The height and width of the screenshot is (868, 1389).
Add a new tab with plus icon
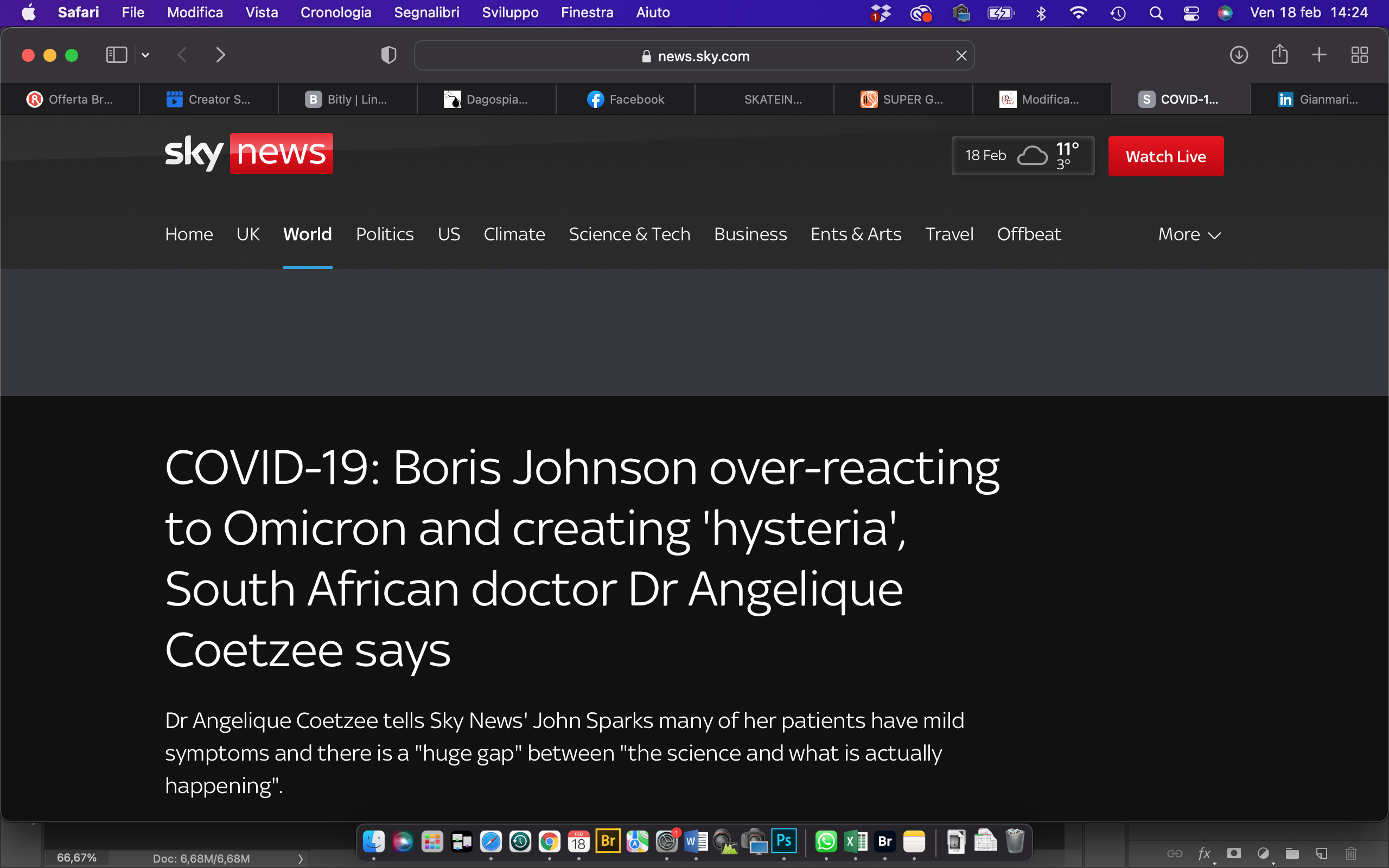click(x=1319, y=55)
